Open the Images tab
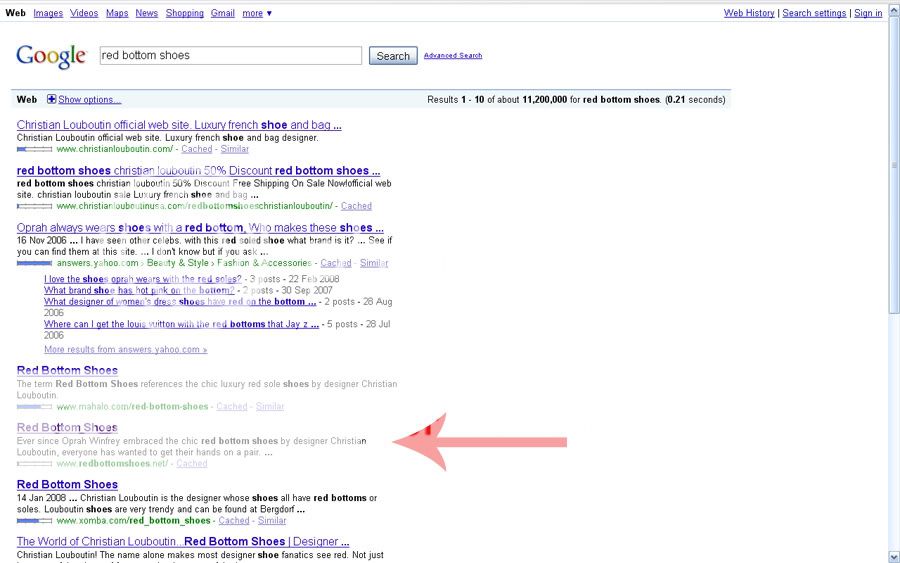 pos(48,13)
